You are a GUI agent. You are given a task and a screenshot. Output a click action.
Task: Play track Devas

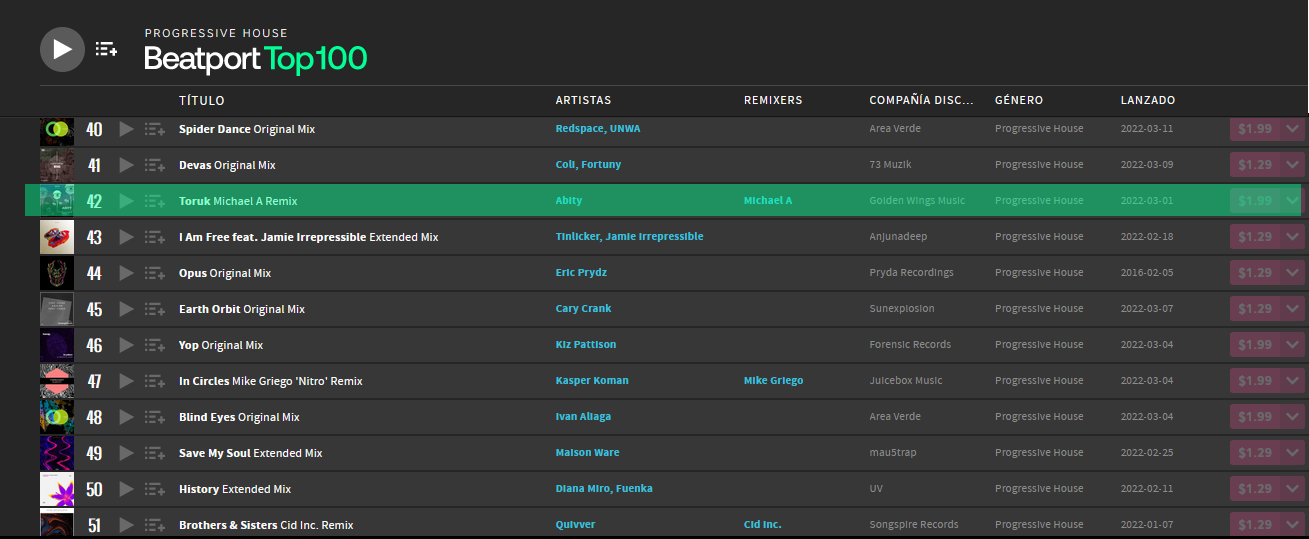(x=126, y=165)
